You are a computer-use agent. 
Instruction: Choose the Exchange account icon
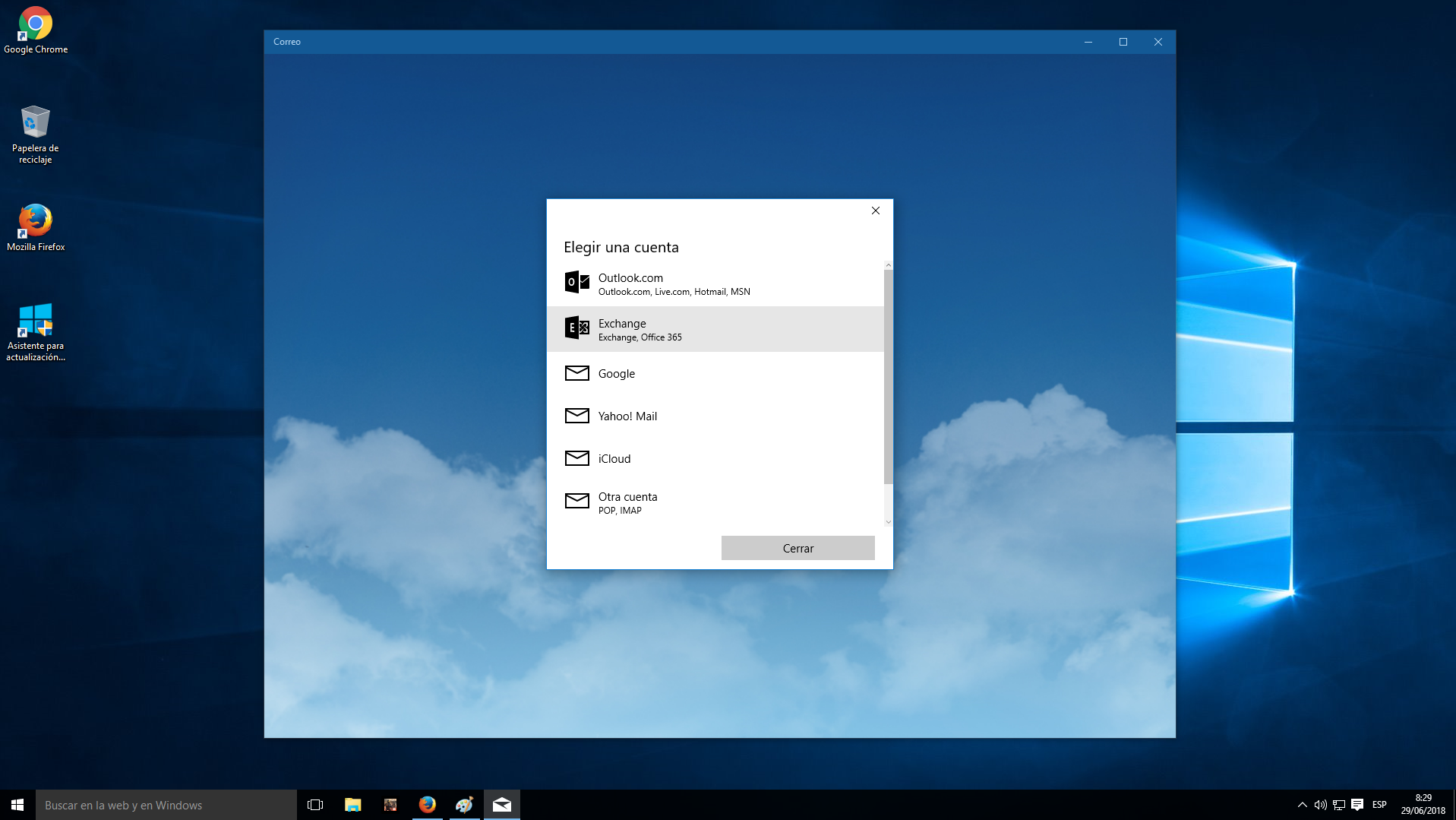point(577,328)
